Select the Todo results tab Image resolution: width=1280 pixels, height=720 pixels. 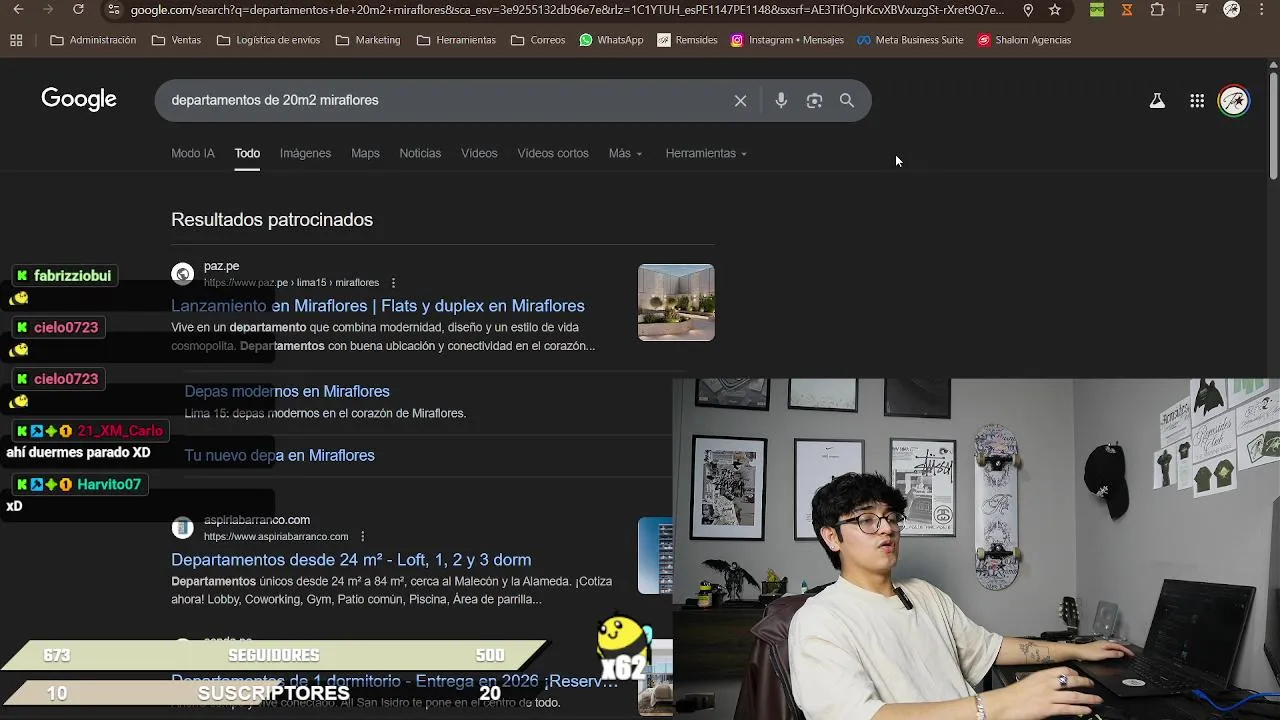click(247, 153)
